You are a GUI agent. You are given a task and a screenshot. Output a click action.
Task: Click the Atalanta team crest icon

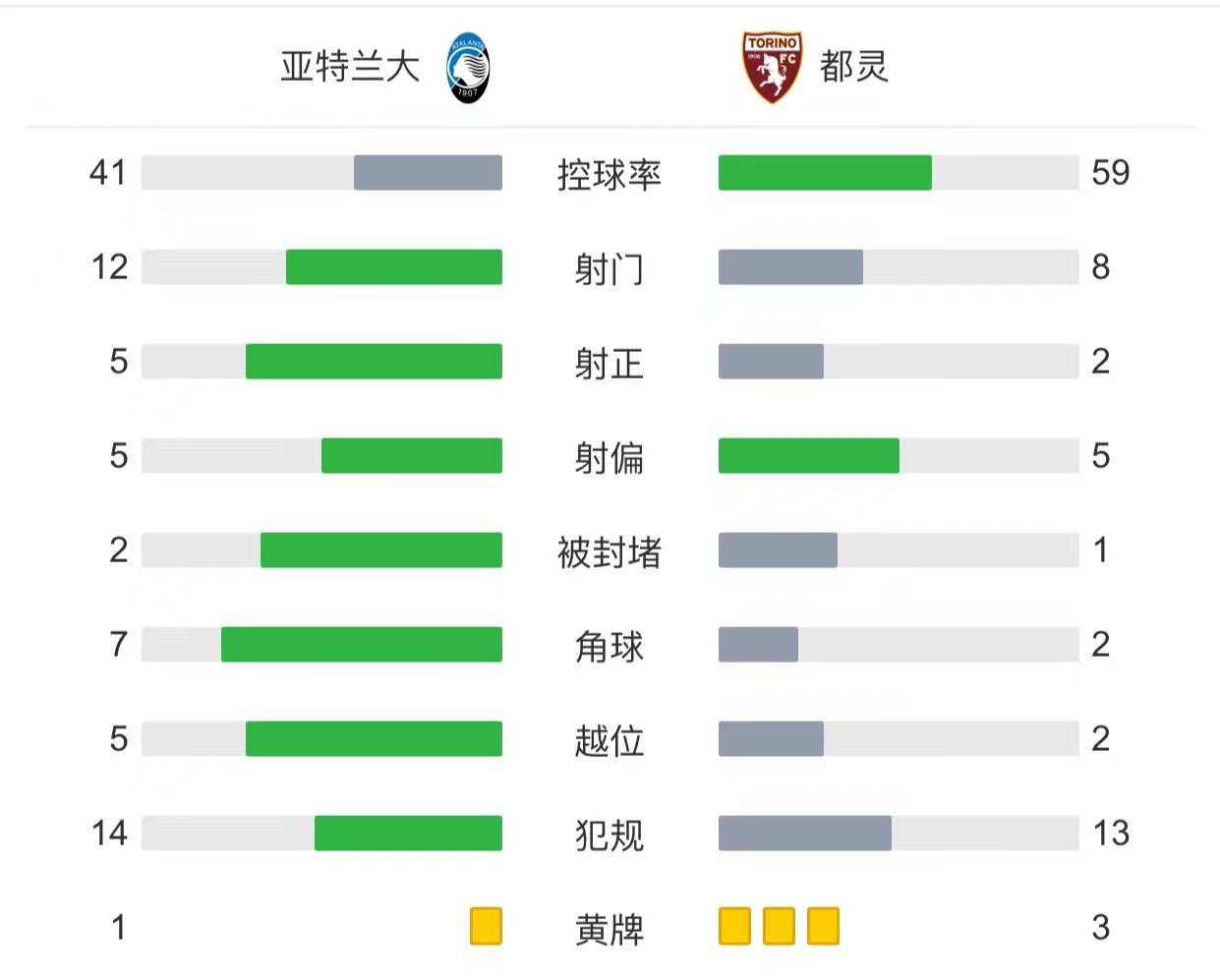[x=468, y=68]
